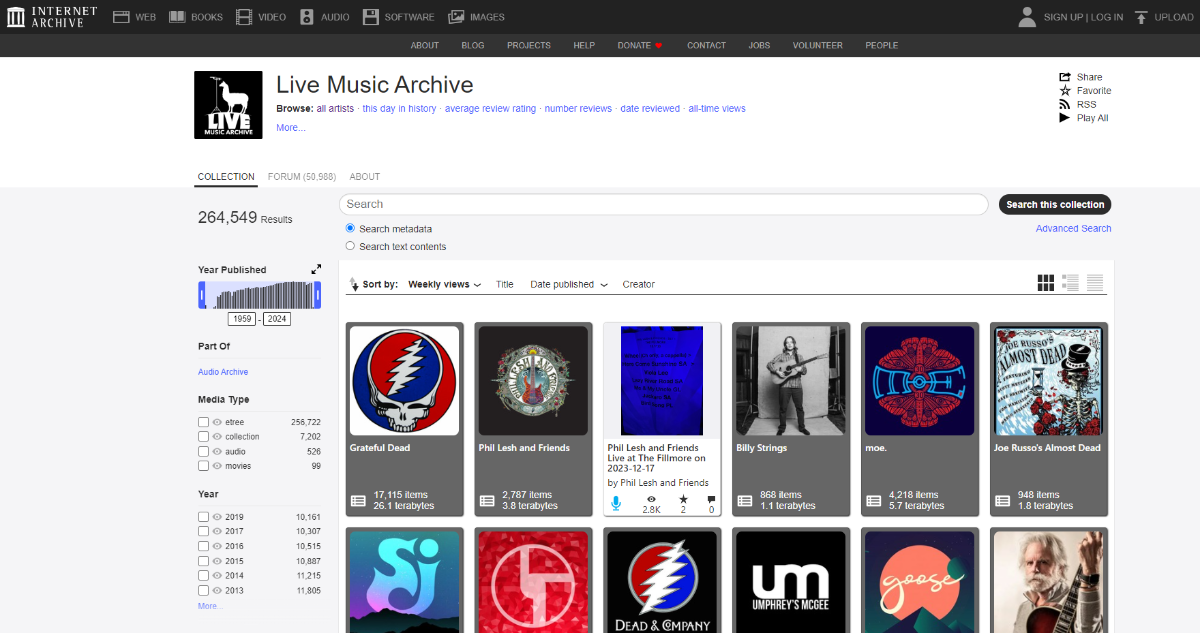The height and width of the screenshot is (633, 1200).
Task: Hide etree results using eye icon
Action: pyautogui.click(x=216, y=422)
